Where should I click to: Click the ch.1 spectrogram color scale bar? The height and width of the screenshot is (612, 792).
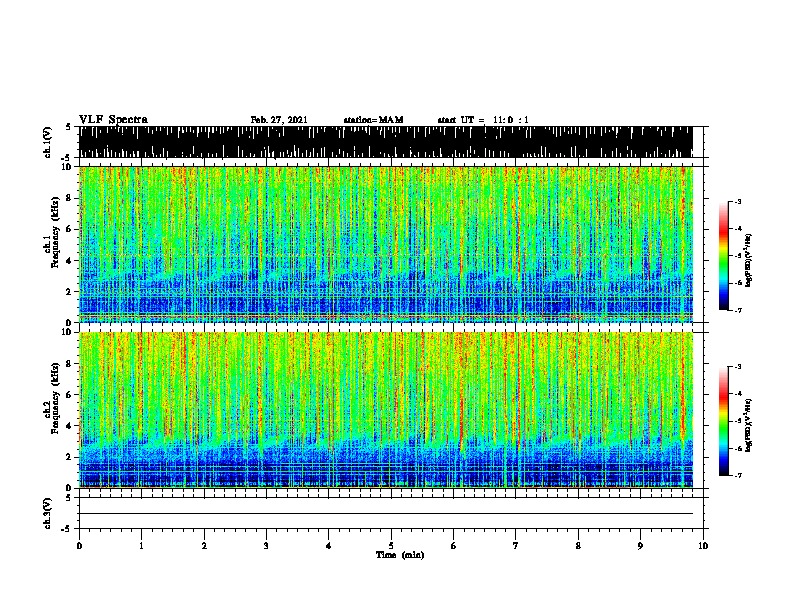(x=724, y=256)
